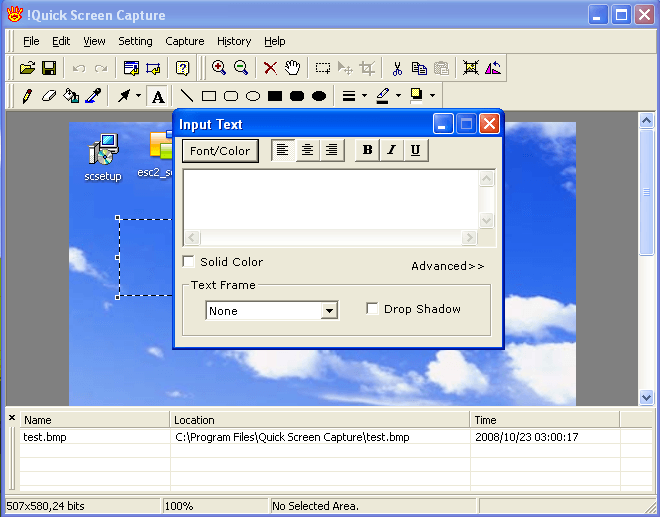This screenshot has height=517, width=660.
Task: Select the filled ellipse tool
Action: pos(319,96)
